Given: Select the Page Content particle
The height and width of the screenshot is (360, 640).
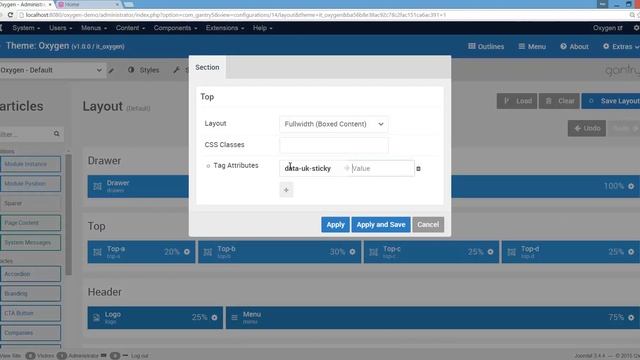Looking at the screenshot, I should coord(31,223).
